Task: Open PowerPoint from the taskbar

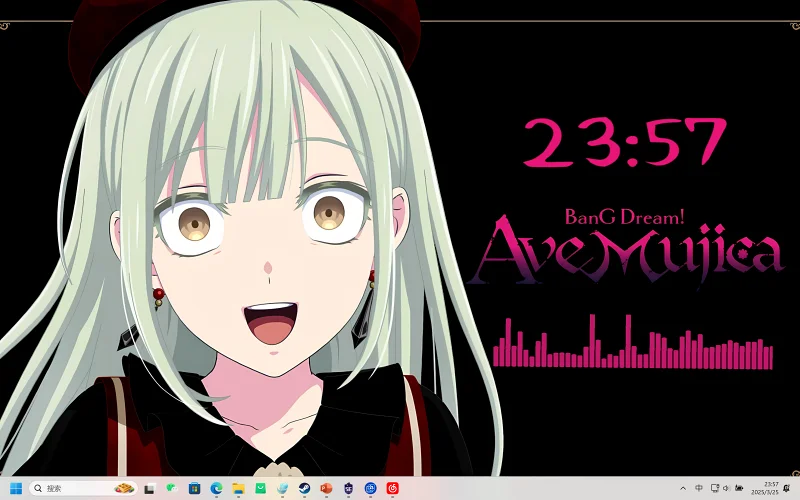Action: pos(327,488)
